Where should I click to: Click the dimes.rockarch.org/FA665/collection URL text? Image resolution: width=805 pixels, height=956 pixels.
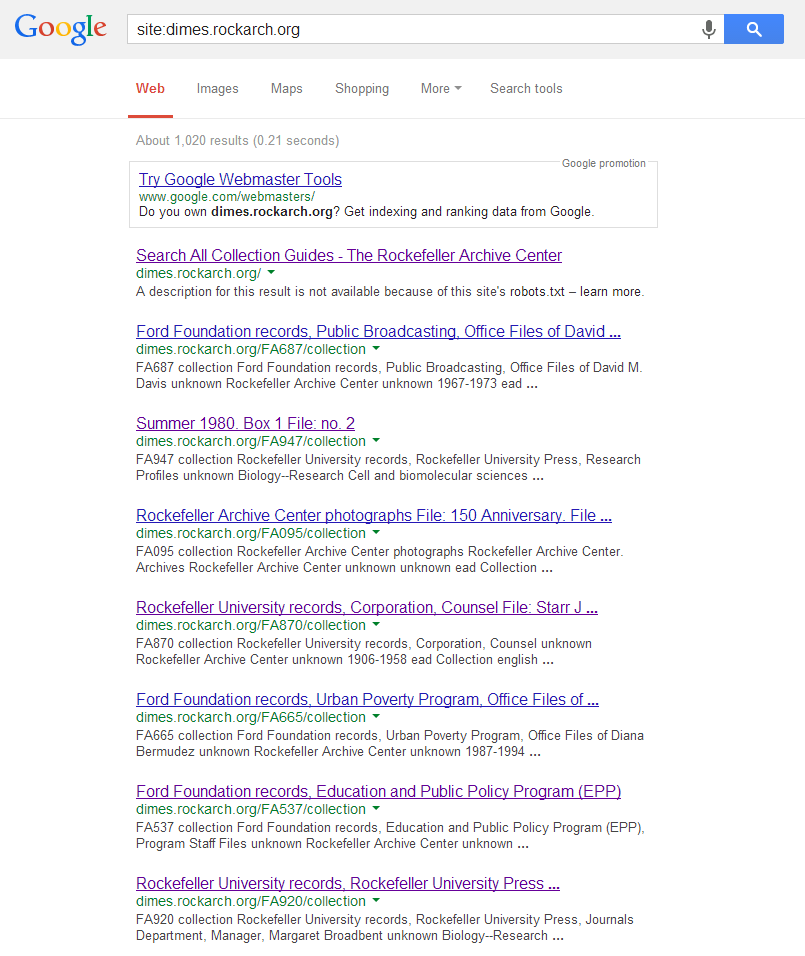pyautogui.click(x=251, y=718)
